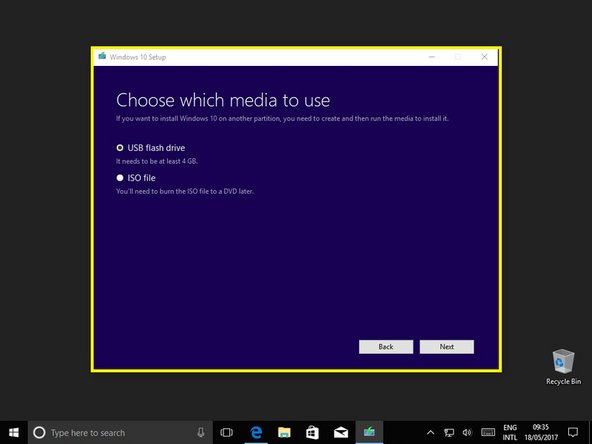Image resolution: width=592 pixels, height=444 pixels.
Task: Go back with the Back button
Action: point(386,347)
